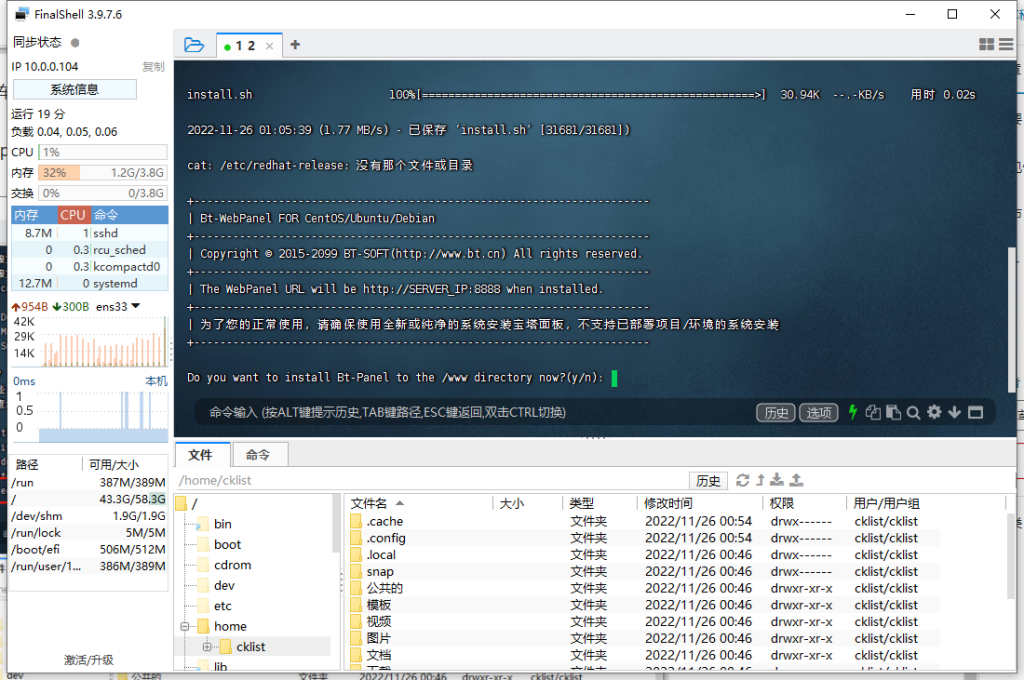Switch to the 命令 tab

pos(259,455)
